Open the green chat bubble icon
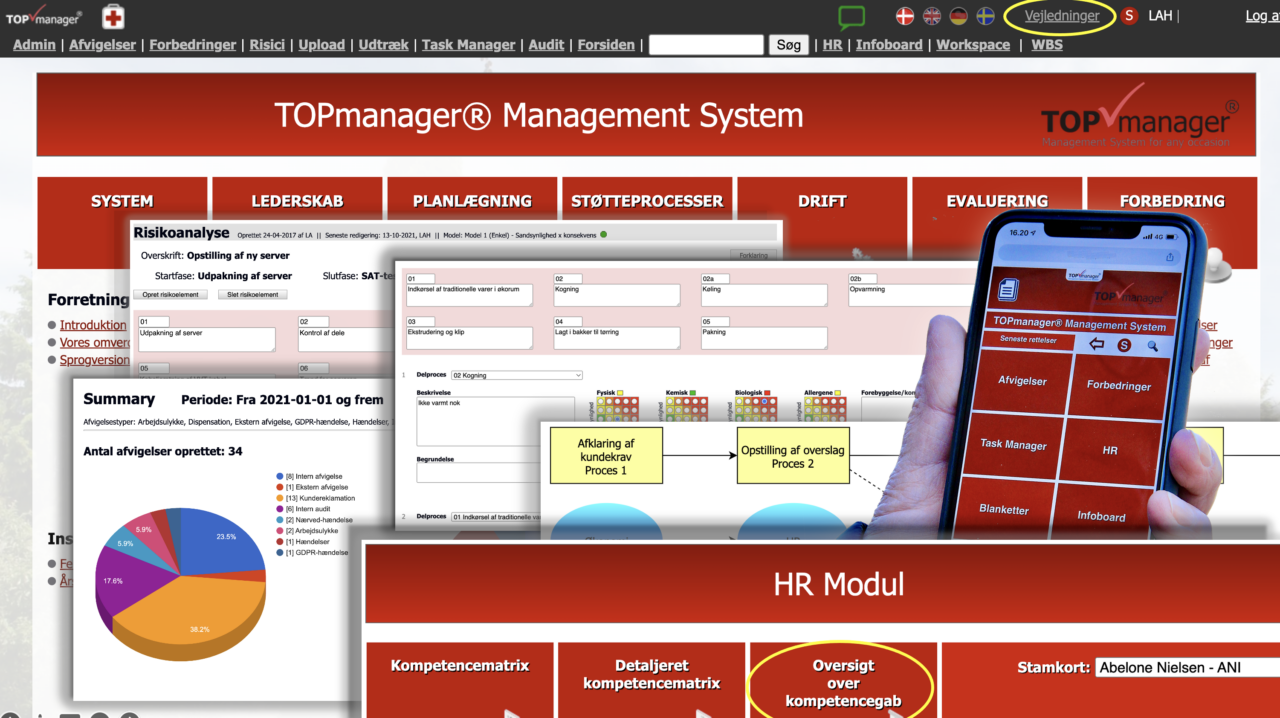 [851, 17]
